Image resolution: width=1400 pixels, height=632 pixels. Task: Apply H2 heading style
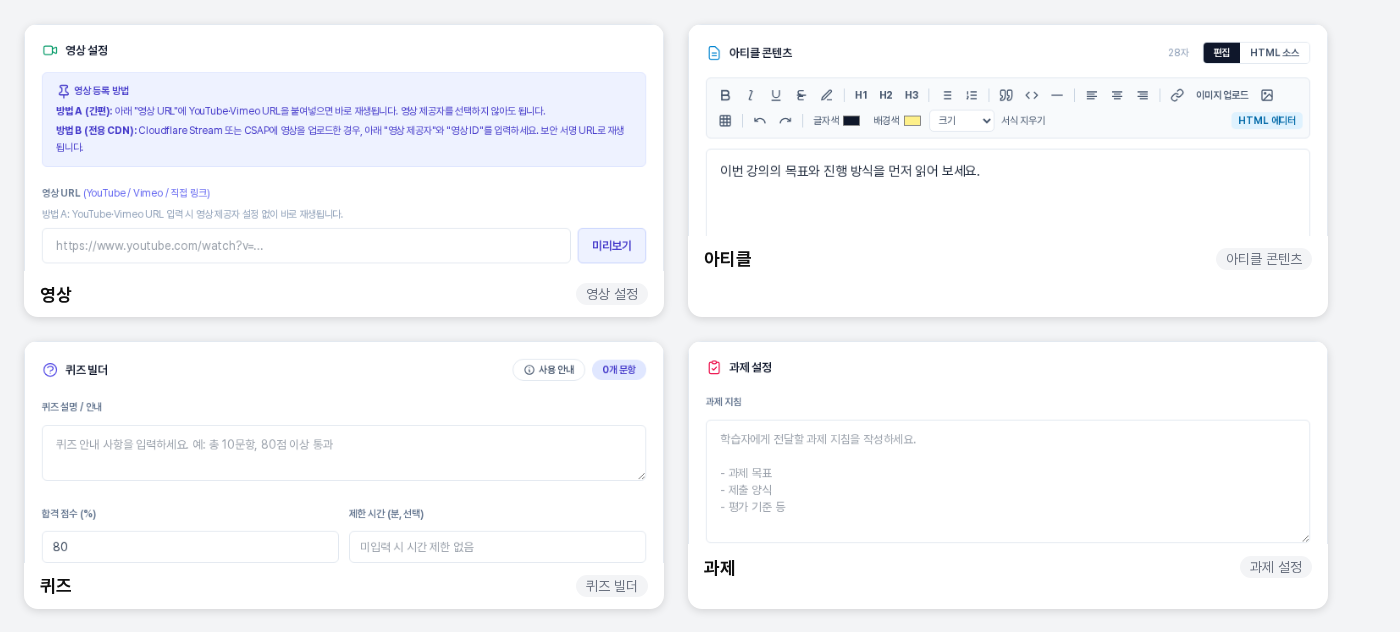[886, 95]
